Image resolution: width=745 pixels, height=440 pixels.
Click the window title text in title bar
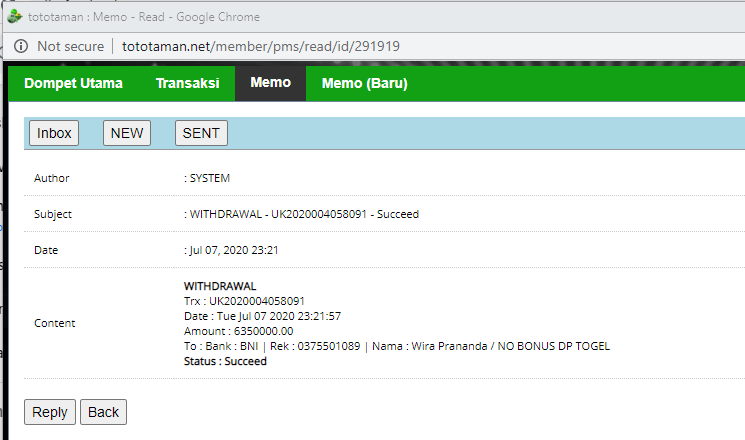click(x=144, y=17)
